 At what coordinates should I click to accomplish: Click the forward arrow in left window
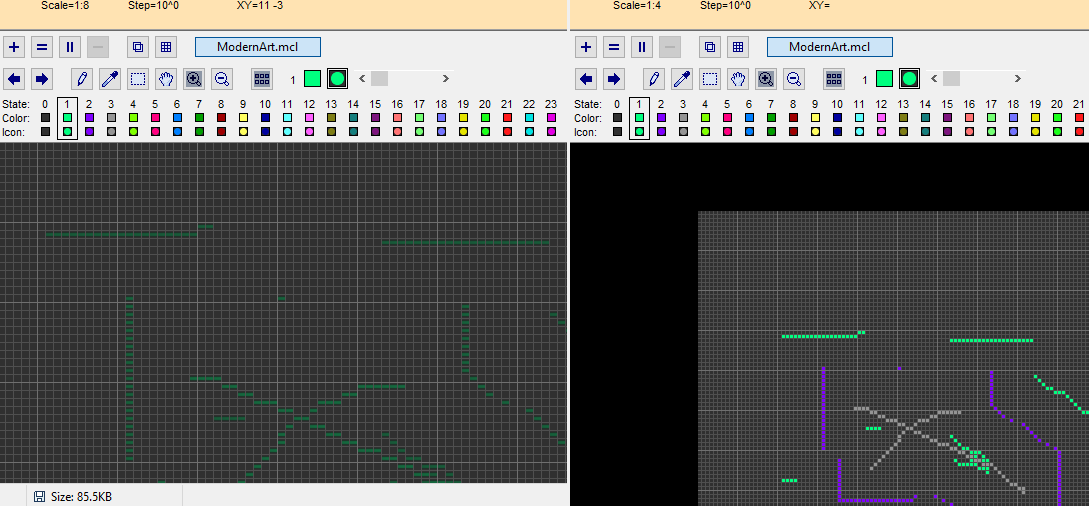[x=42, y=78]
